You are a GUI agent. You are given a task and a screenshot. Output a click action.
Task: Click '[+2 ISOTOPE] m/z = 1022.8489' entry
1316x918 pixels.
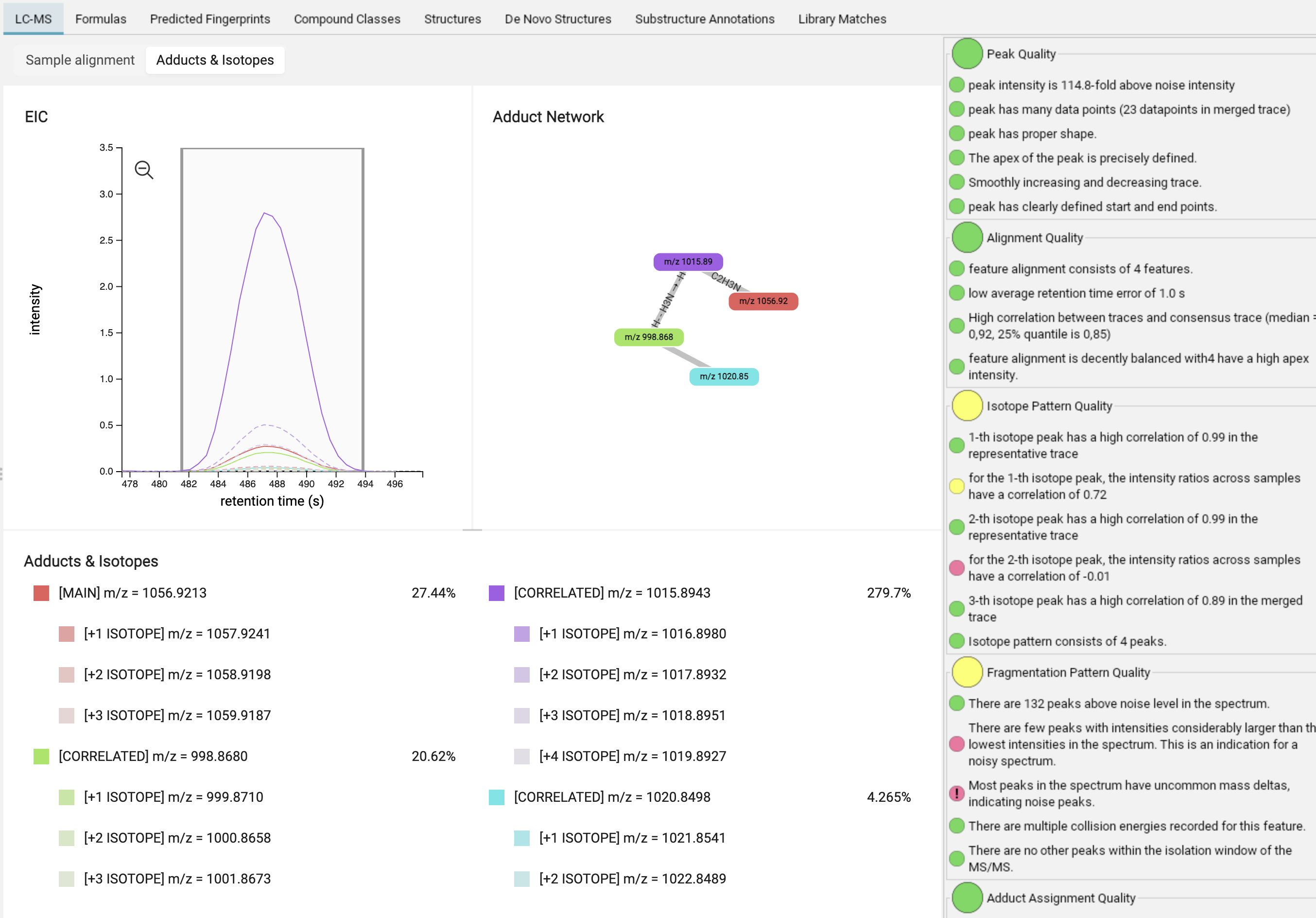click(x=633, y=879)
